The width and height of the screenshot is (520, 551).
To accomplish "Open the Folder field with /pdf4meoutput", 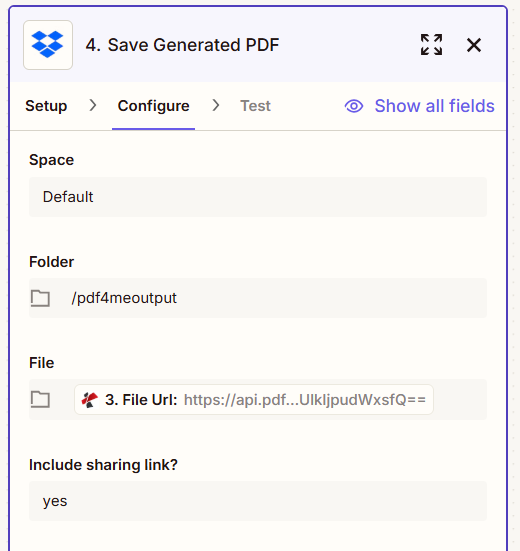I will coord(258,298).
